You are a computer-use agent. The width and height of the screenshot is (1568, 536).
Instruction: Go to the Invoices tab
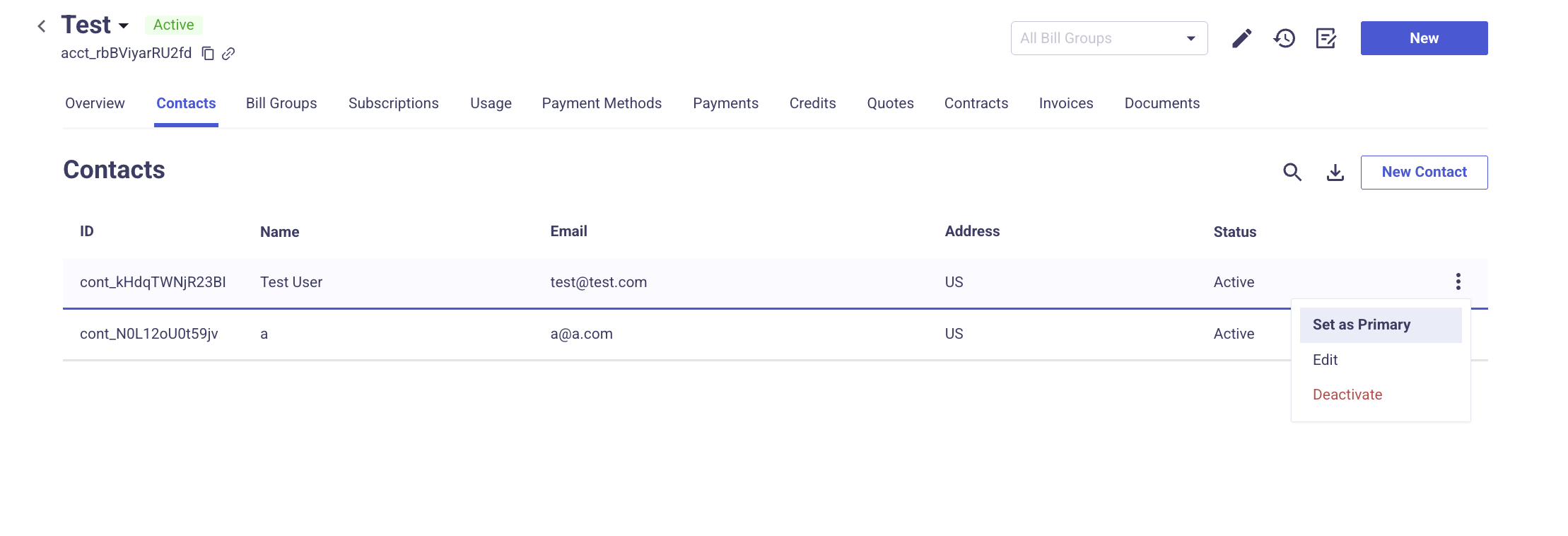(x=1066, y=103)
